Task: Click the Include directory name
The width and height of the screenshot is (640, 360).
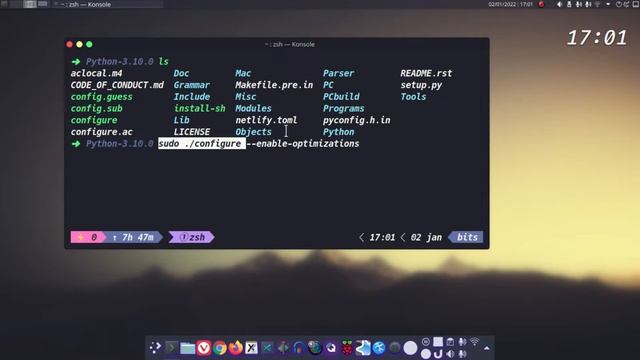Action: tap(192, 97)
